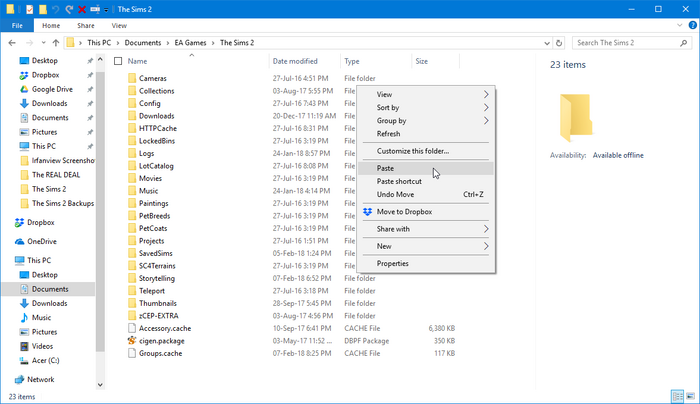
Task: Click the Properties checkmark icon in the title bar
Action: (29, 9)
